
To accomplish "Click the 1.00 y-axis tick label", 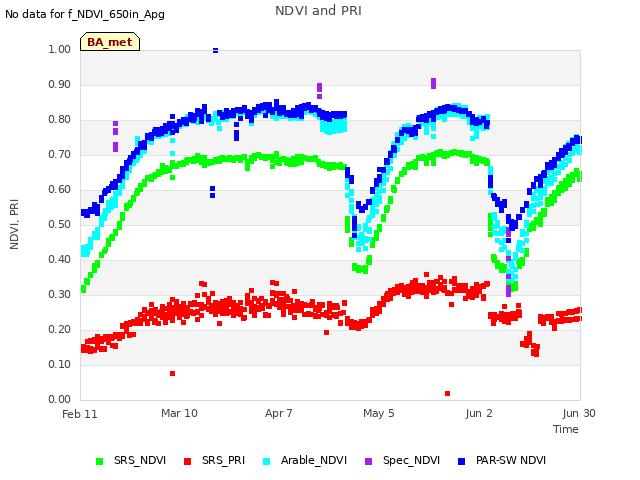I will pos(60,49).
